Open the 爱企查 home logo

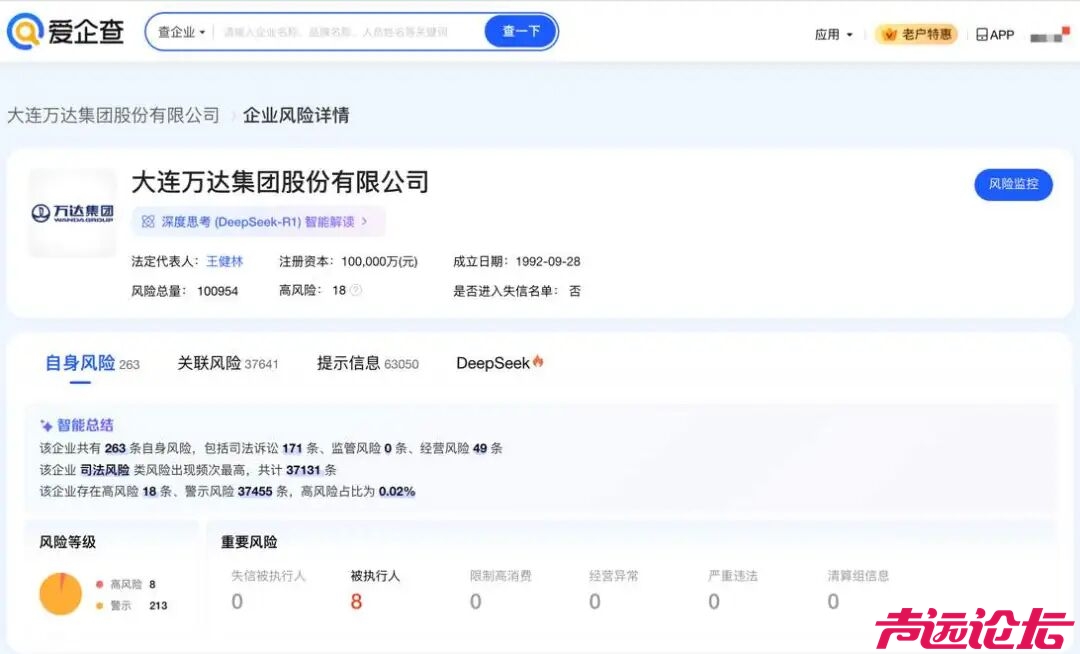point(65,32)
